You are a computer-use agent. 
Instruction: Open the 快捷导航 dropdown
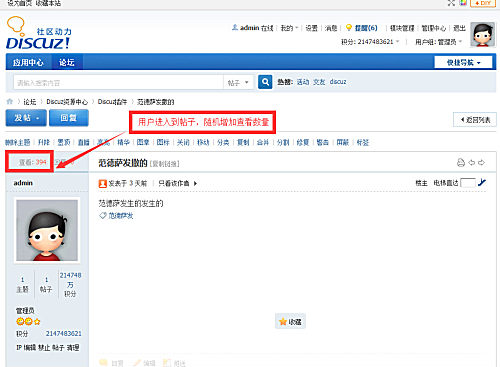[463, 62]
